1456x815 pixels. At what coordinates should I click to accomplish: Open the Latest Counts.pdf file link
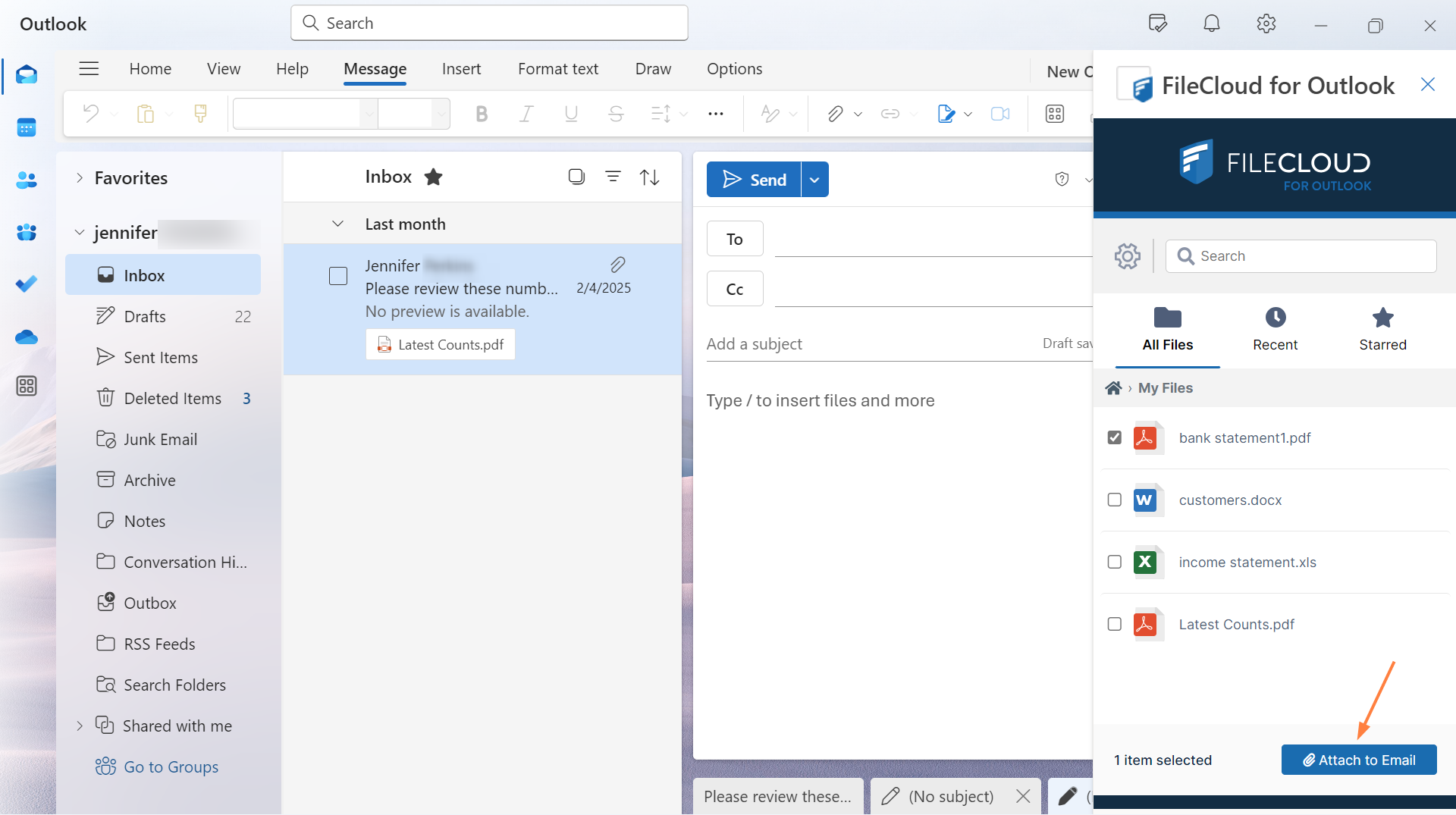point(1236,624)
